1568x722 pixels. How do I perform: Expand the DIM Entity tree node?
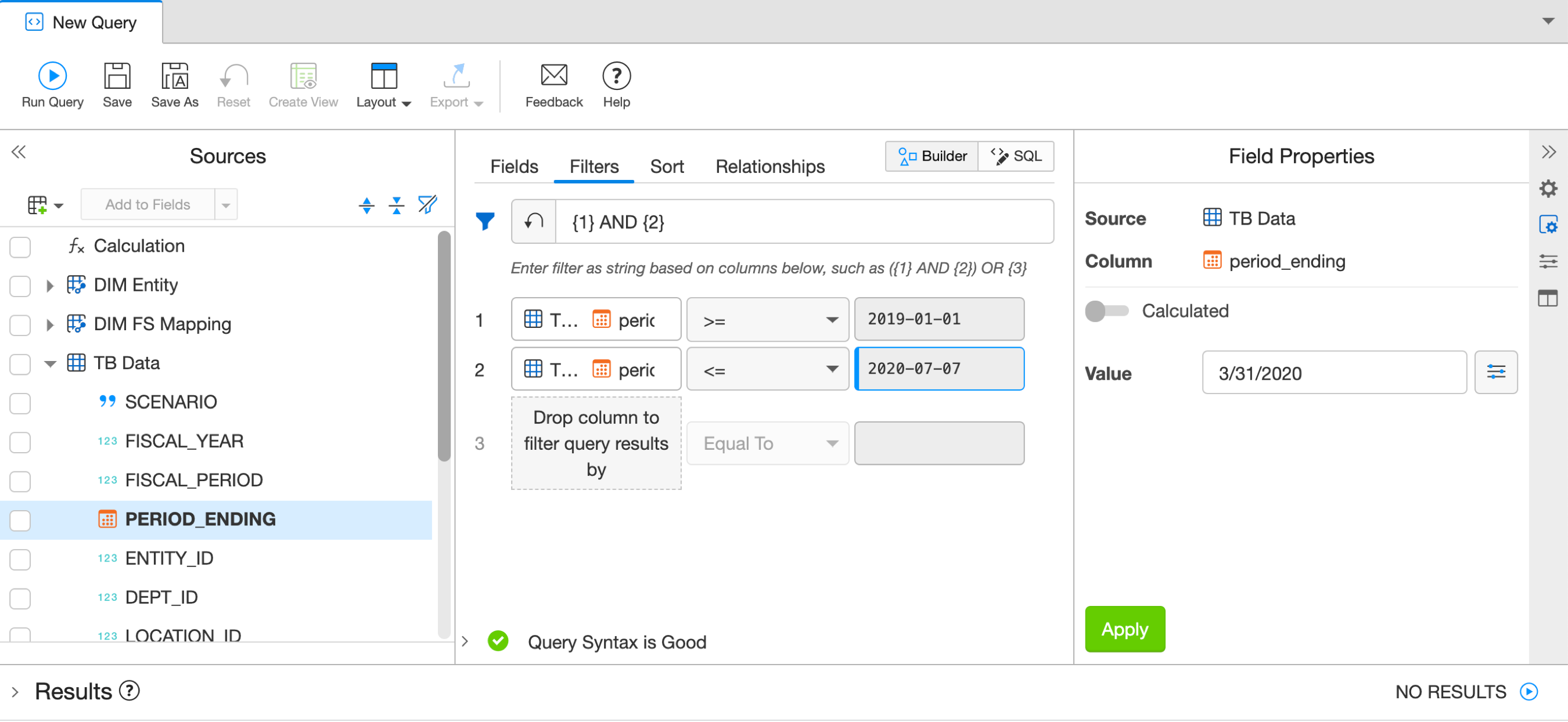[50, 286]
